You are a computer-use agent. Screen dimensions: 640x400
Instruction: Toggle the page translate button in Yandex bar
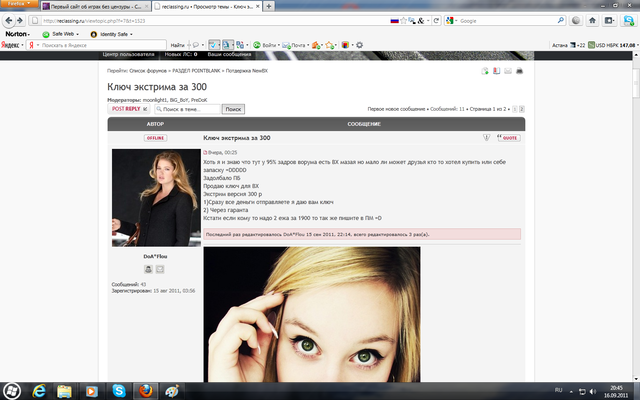pyautogui.click(x=228, y=45)
